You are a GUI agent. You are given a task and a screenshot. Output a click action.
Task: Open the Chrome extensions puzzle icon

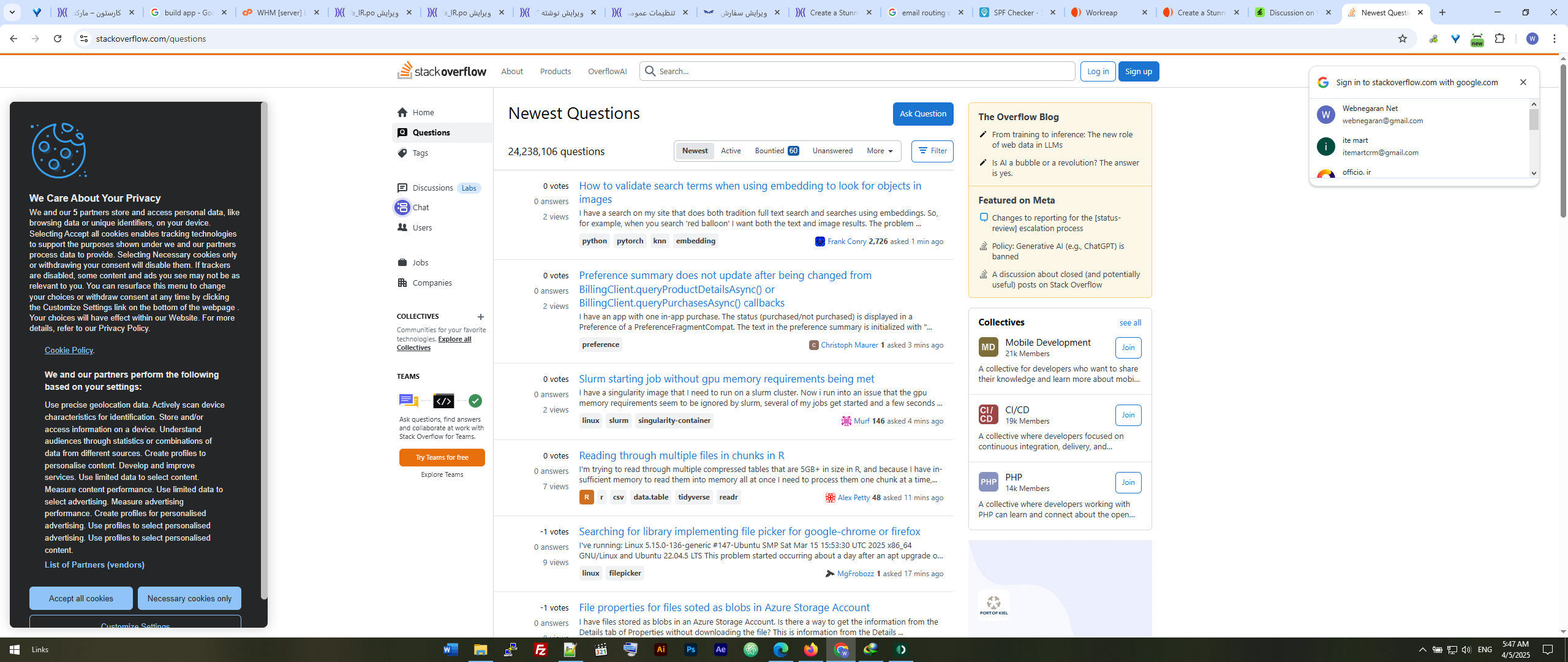click(1500, 39)
